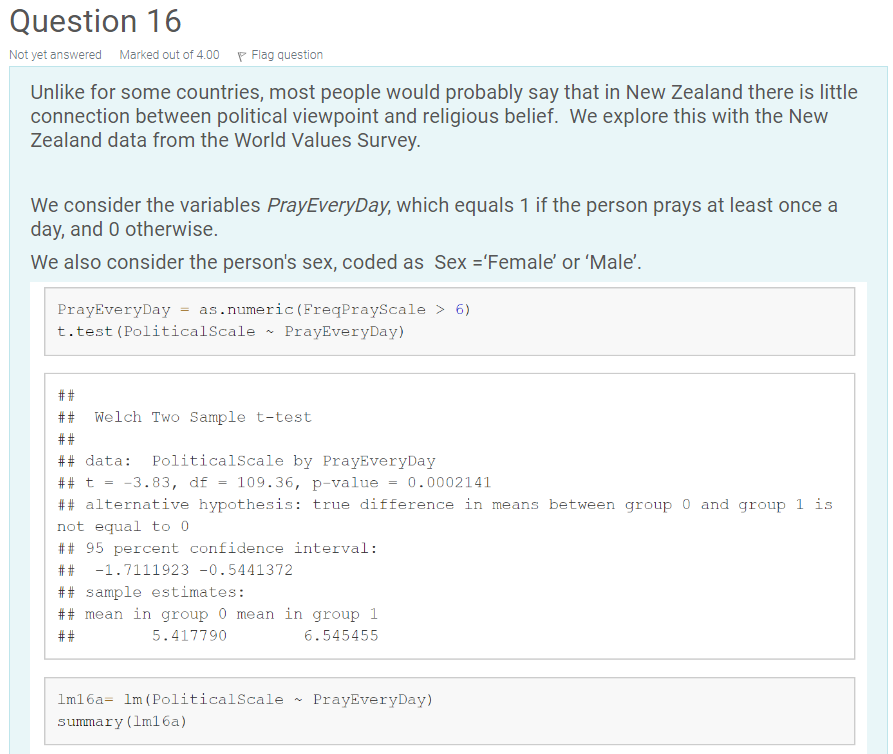Click the 'Marked out of 4.00' label

169,55
